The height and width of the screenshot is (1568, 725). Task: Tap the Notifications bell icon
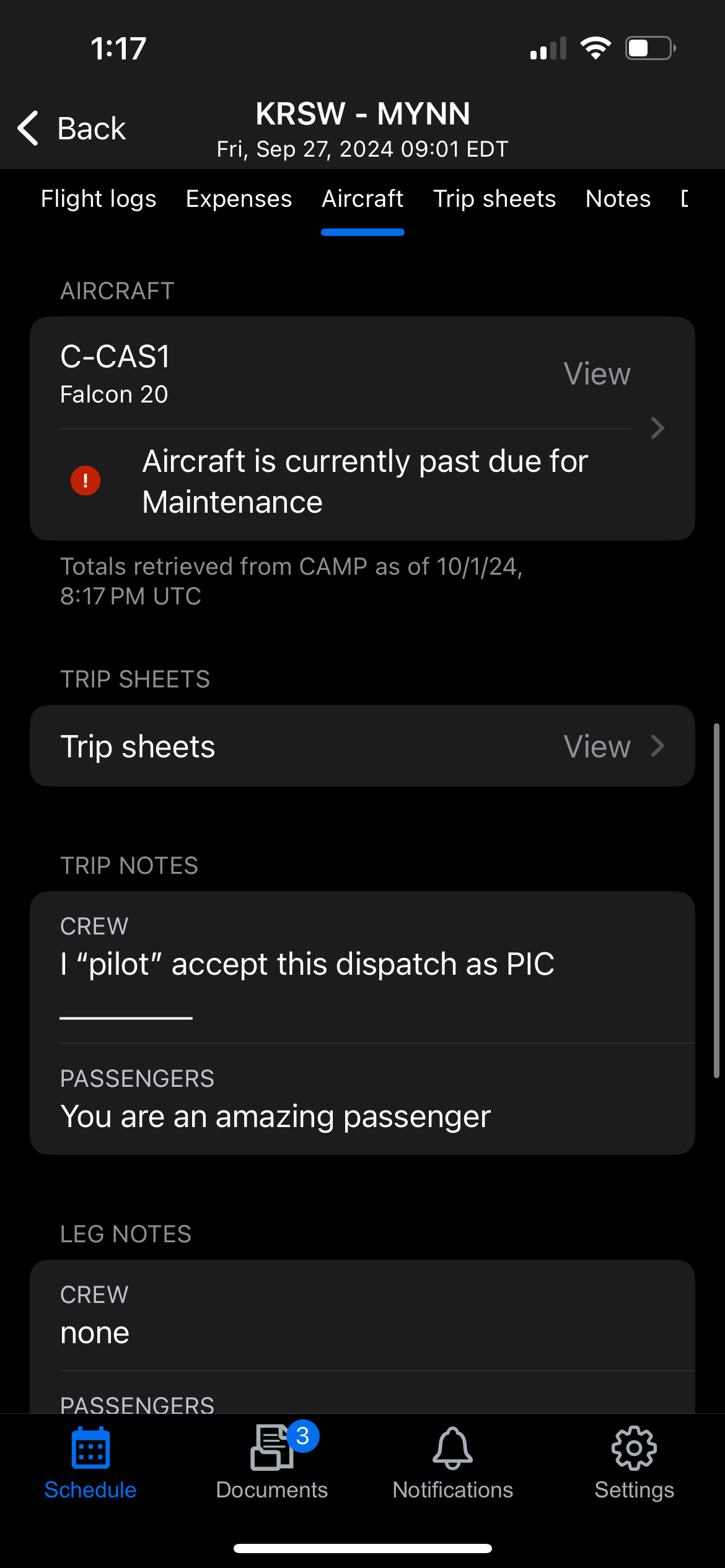click(x=452, y=1448)
